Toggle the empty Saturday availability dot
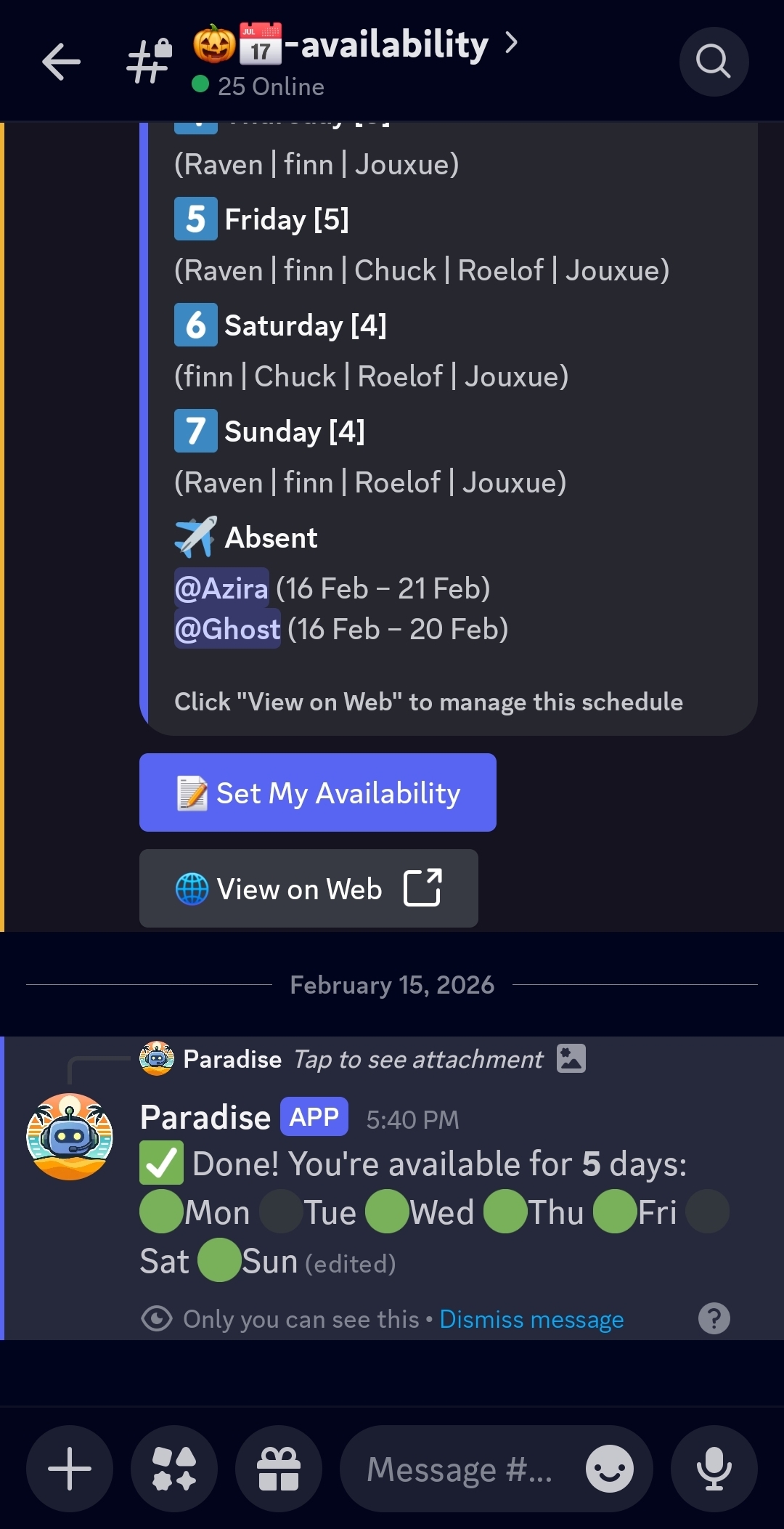 707,1211
